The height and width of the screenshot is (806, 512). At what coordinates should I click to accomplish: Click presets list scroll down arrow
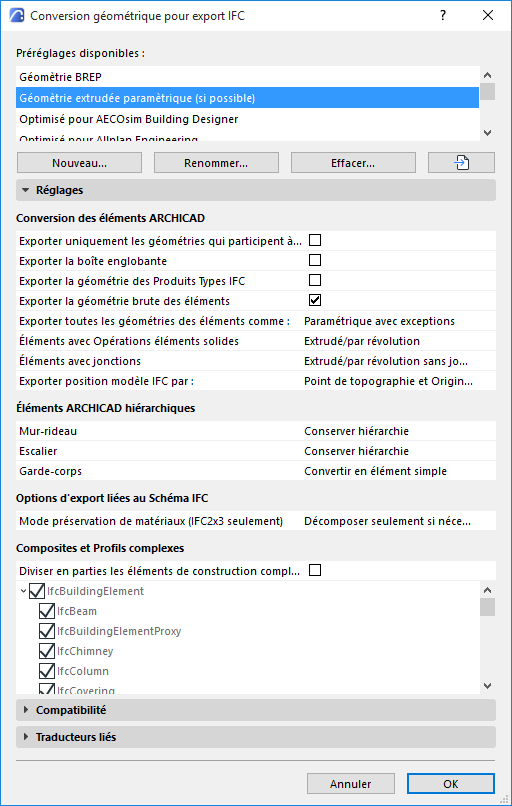(x=488, y=133)
